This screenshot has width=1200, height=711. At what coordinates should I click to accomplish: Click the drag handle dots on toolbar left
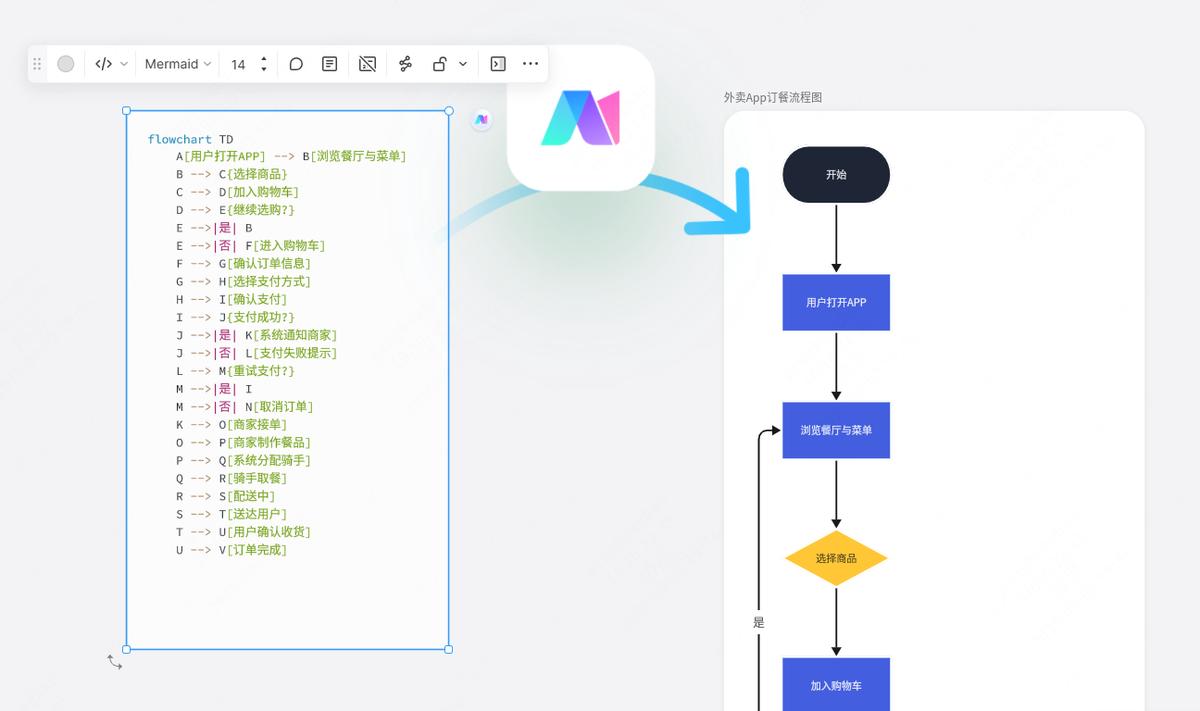37,63
